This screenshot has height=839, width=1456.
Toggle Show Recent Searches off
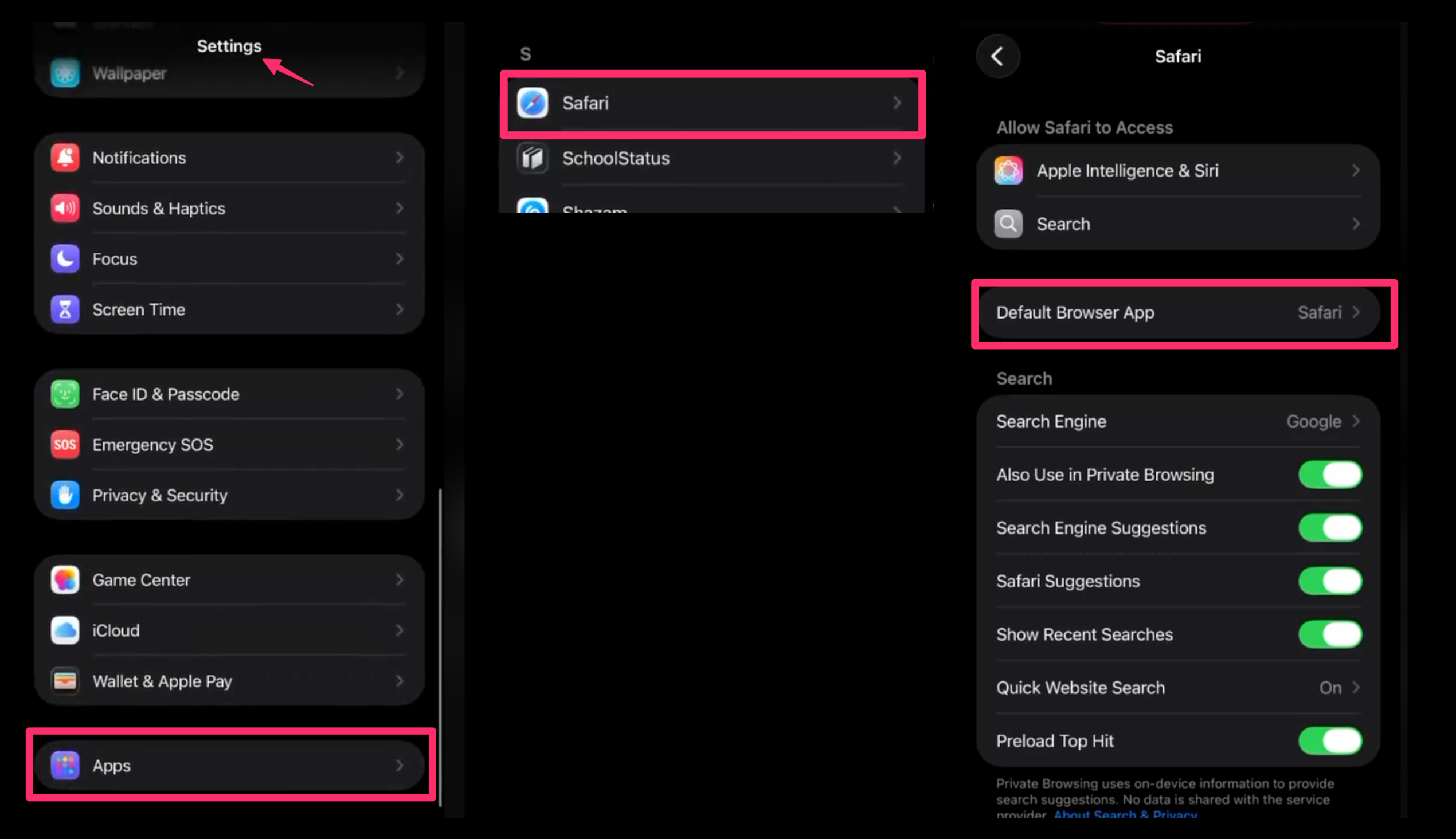tap(1330, 634)
